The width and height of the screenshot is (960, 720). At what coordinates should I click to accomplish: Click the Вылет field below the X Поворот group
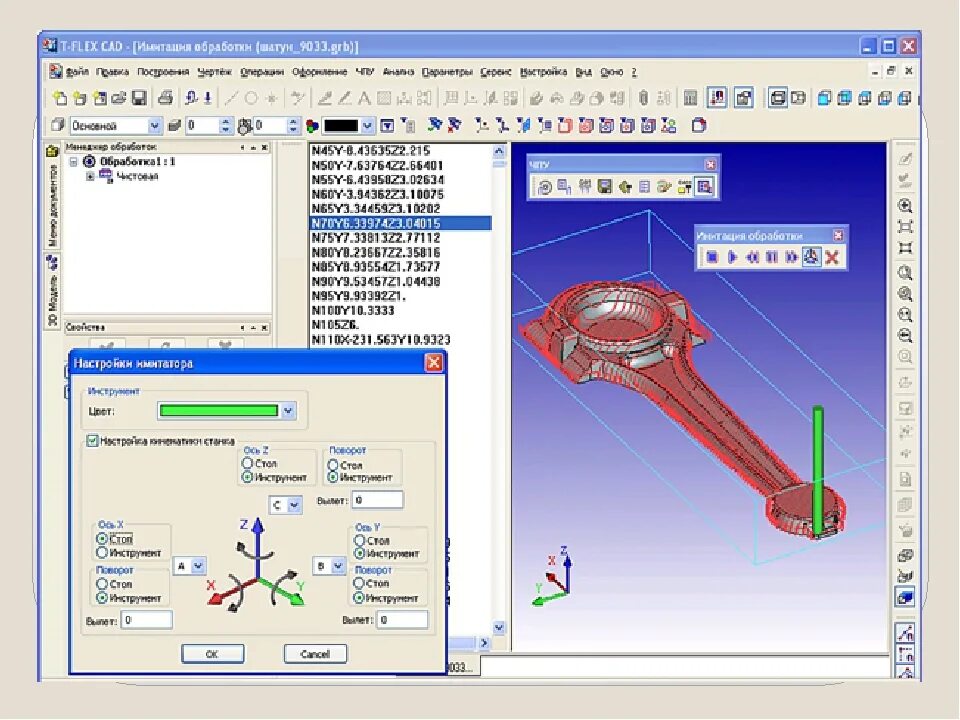coord(146,620)
